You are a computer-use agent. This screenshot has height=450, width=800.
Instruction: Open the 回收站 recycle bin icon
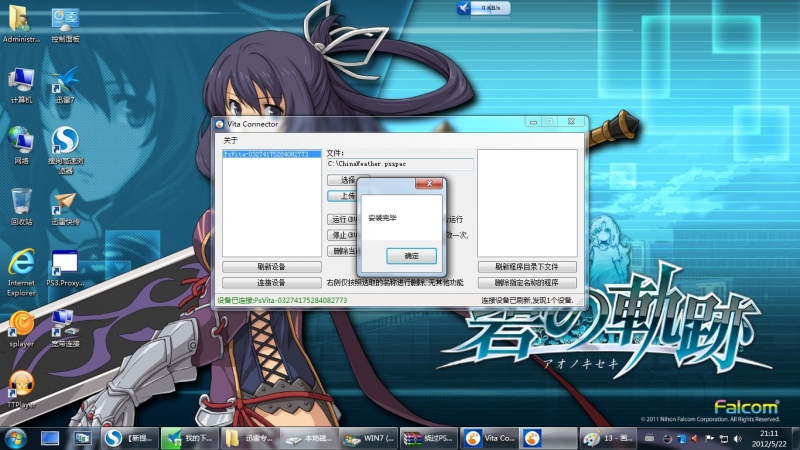coord(21,207)
